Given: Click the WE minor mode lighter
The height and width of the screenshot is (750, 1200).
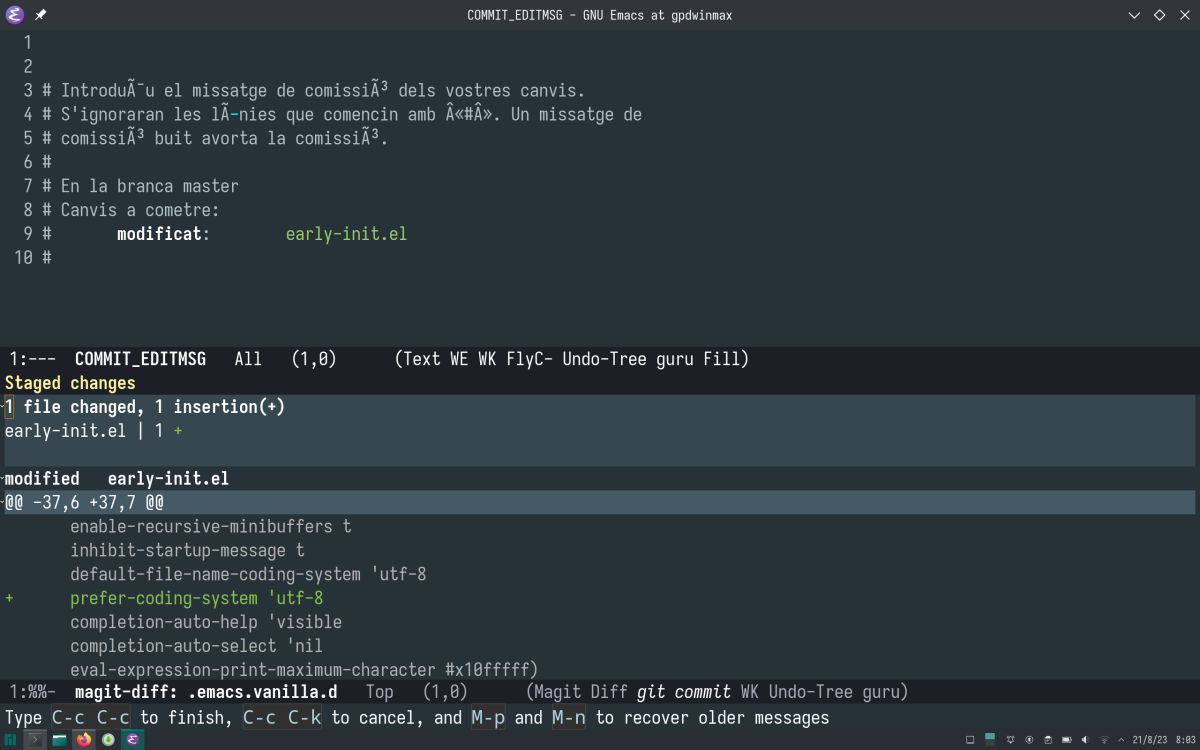Looking at the screenshot, I should (x=459, y=359).
